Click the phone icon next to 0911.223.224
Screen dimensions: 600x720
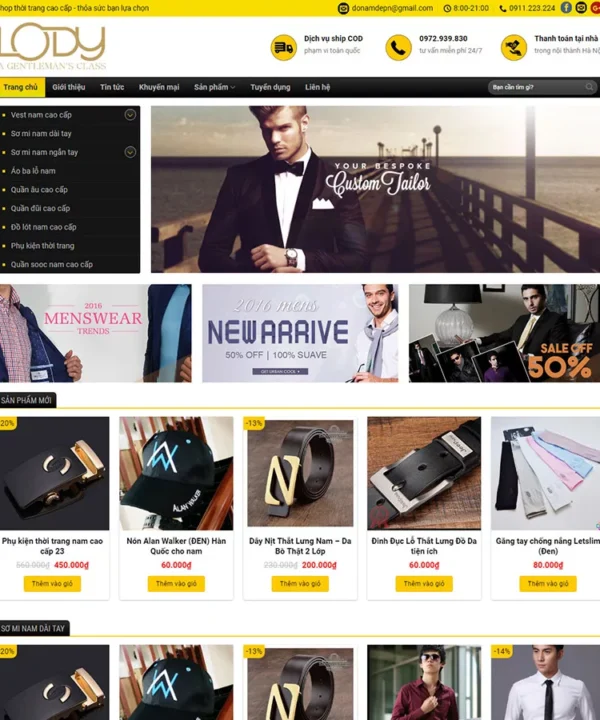503,8
